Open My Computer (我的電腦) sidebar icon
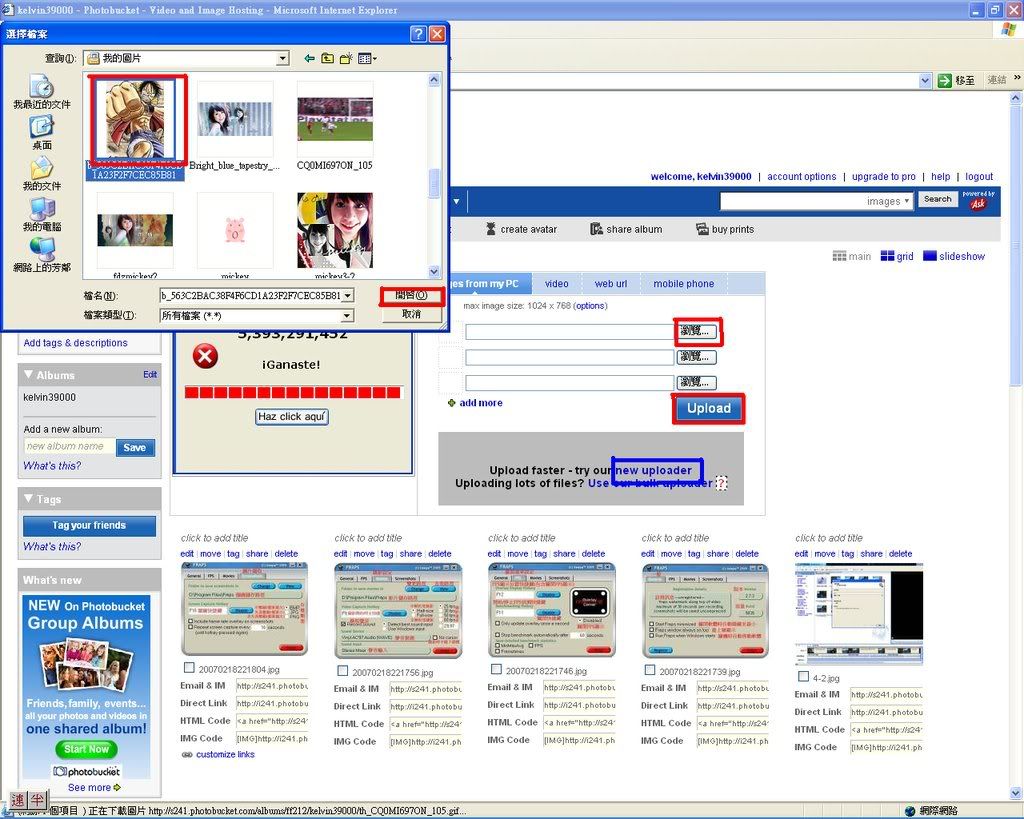The image size is (1024, 819). (x=42, y=213)
